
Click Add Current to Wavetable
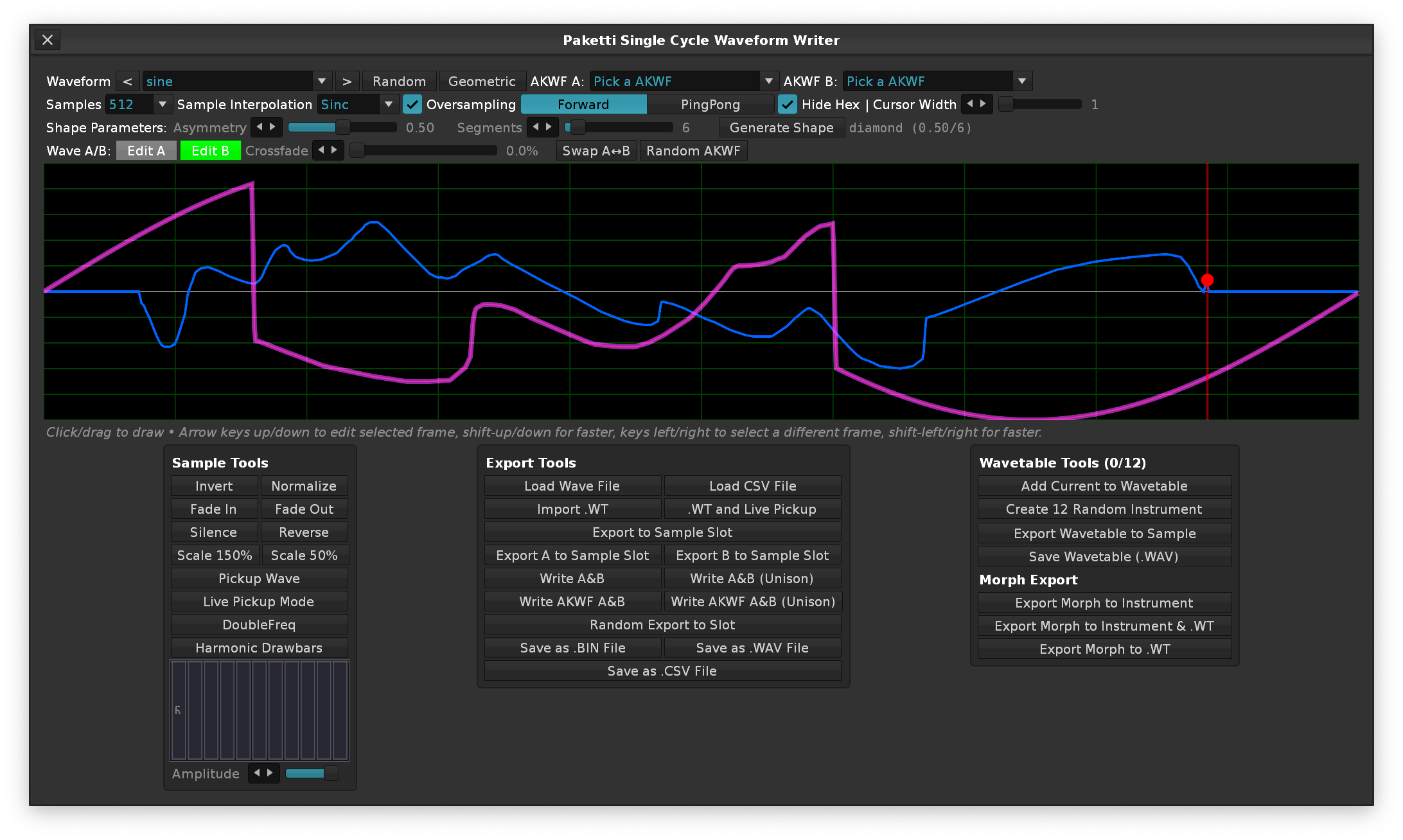[1104, 486]
